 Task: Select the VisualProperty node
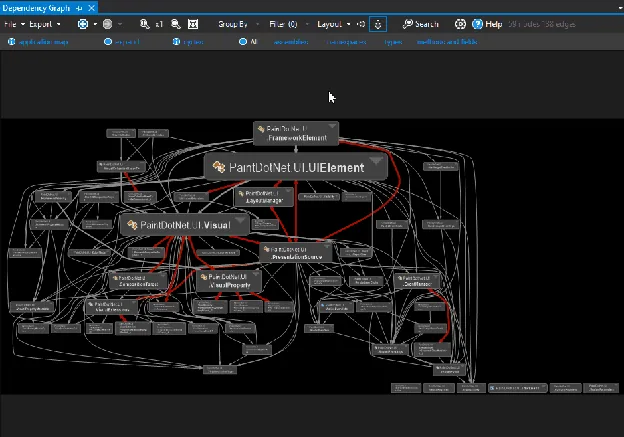[x=229, y=281]
